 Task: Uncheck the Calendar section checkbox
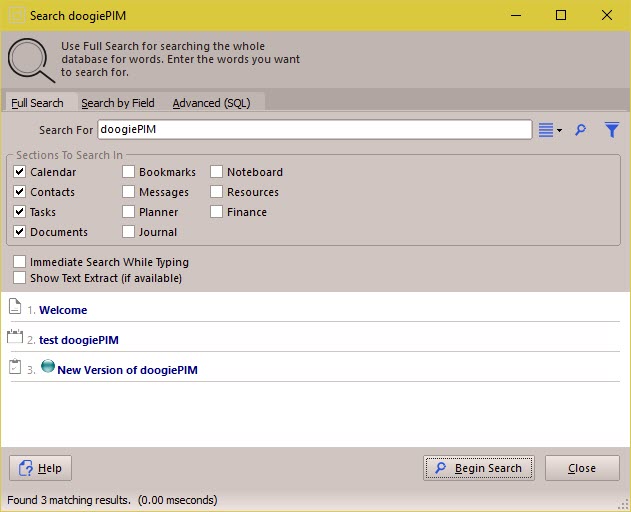coord(19,172)
